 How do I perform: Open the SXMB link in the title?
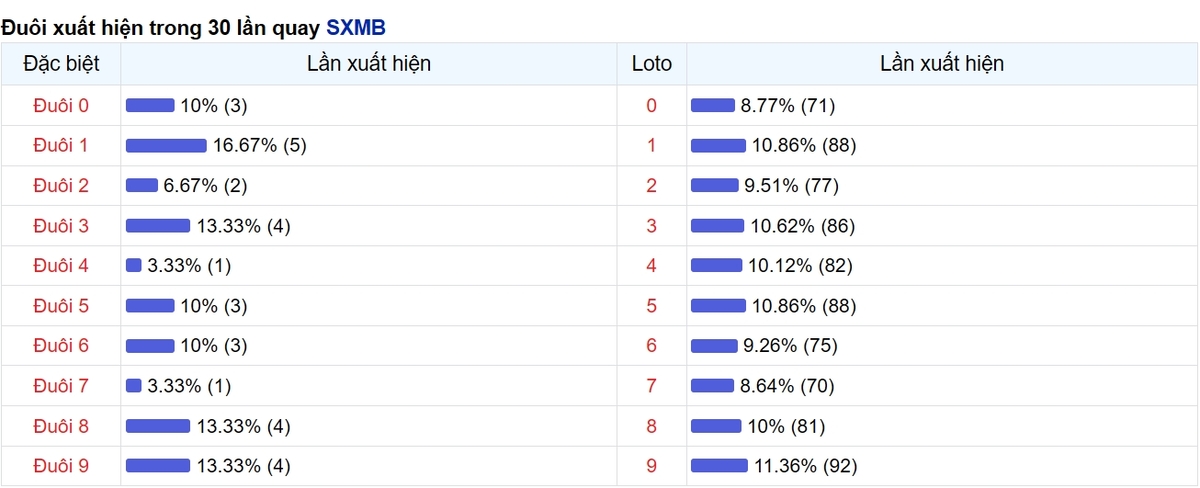pos(356,27)
